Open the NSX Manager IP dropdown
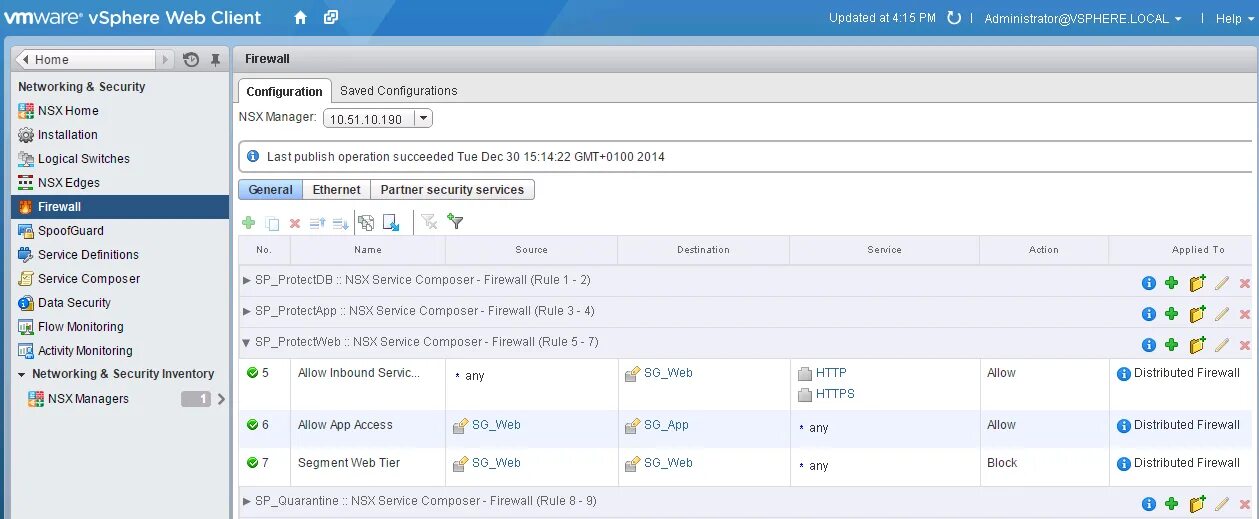 click(x=423, y=119)
